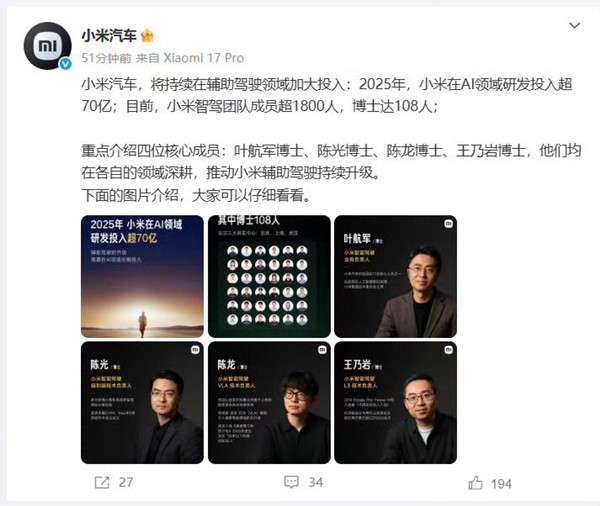Click the repost share icon
The width and height of the screenshot is (600, 506).
pos(102,482)
